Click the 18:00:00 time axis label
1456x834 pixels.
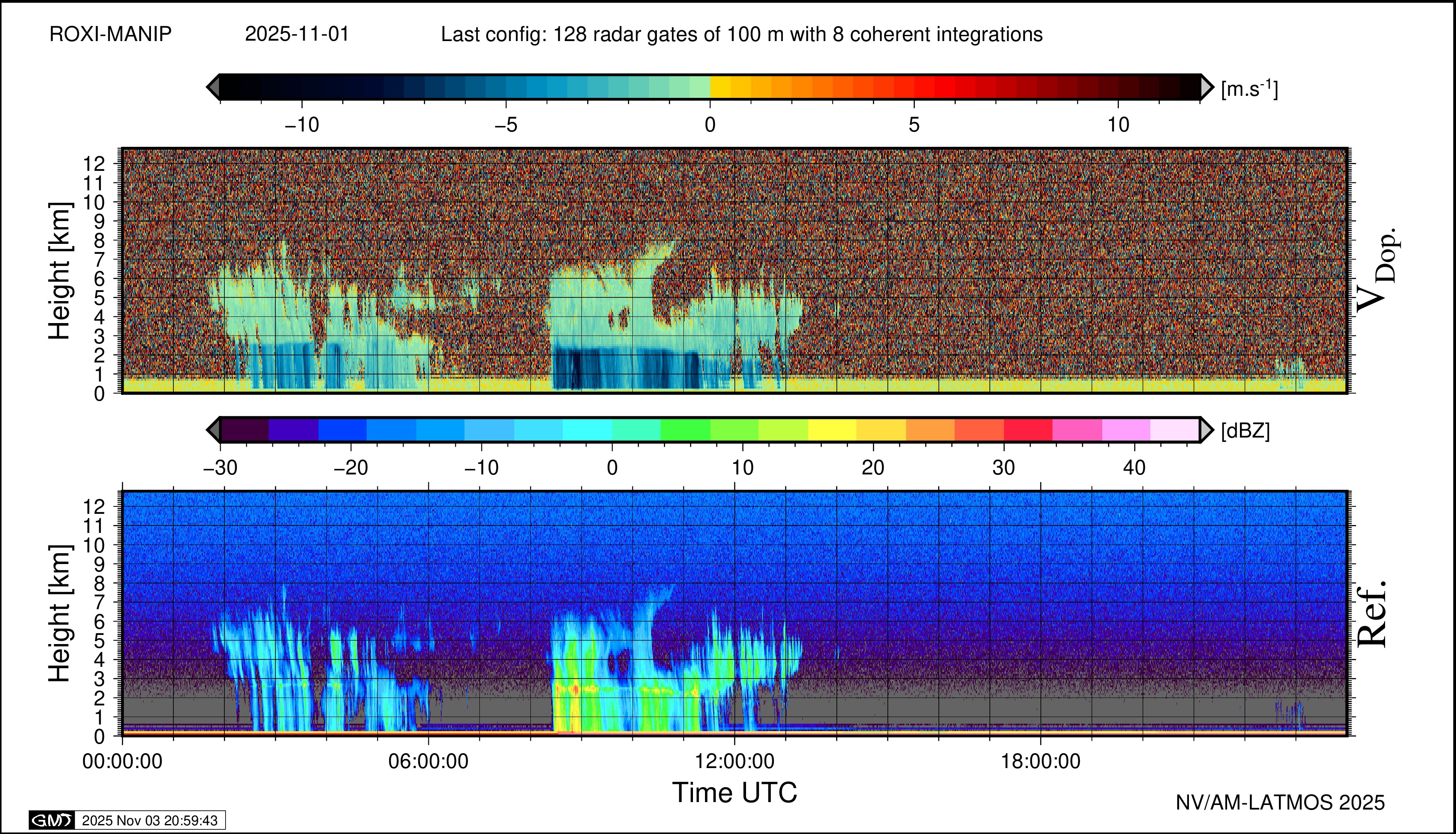[x=1040, y=761]
